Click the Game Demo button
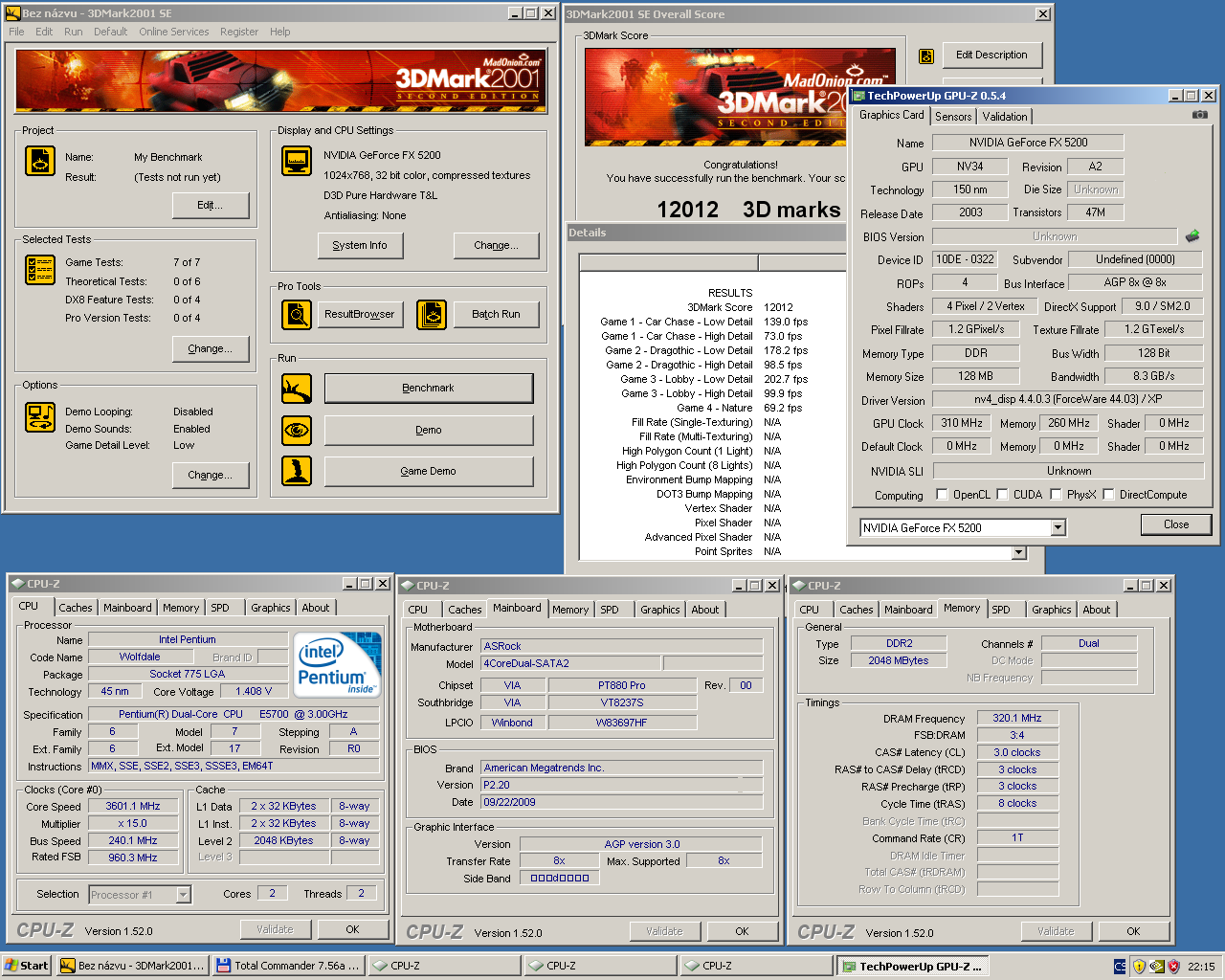1225x980 pixels. [x=429, y=471]
